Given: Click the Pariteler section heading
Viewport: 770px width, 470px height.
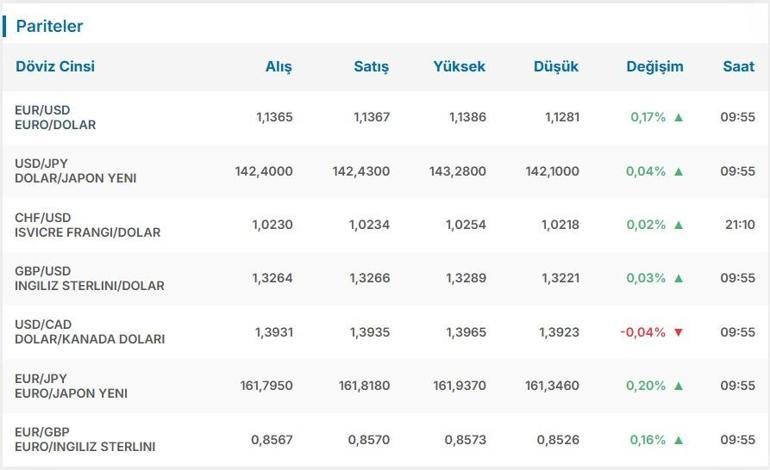Looking at the screenshot, I should pos(49,26).
